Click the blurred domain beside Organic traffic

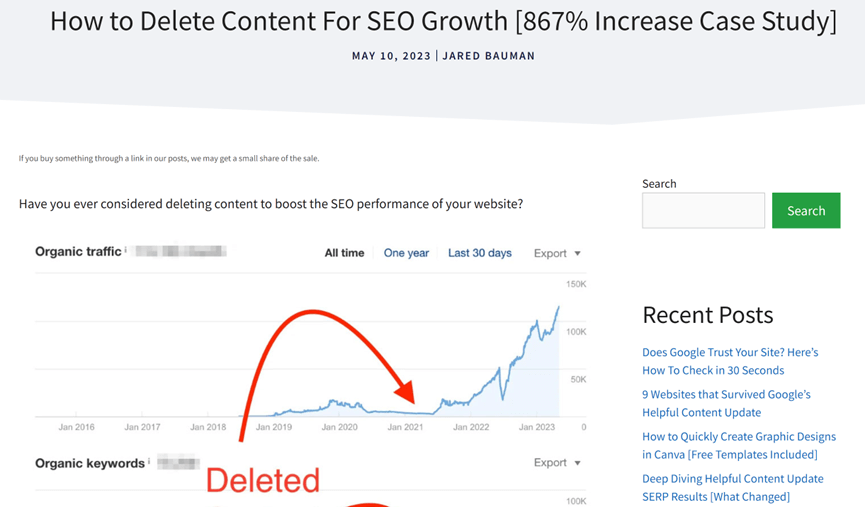(x=181, y=252)
